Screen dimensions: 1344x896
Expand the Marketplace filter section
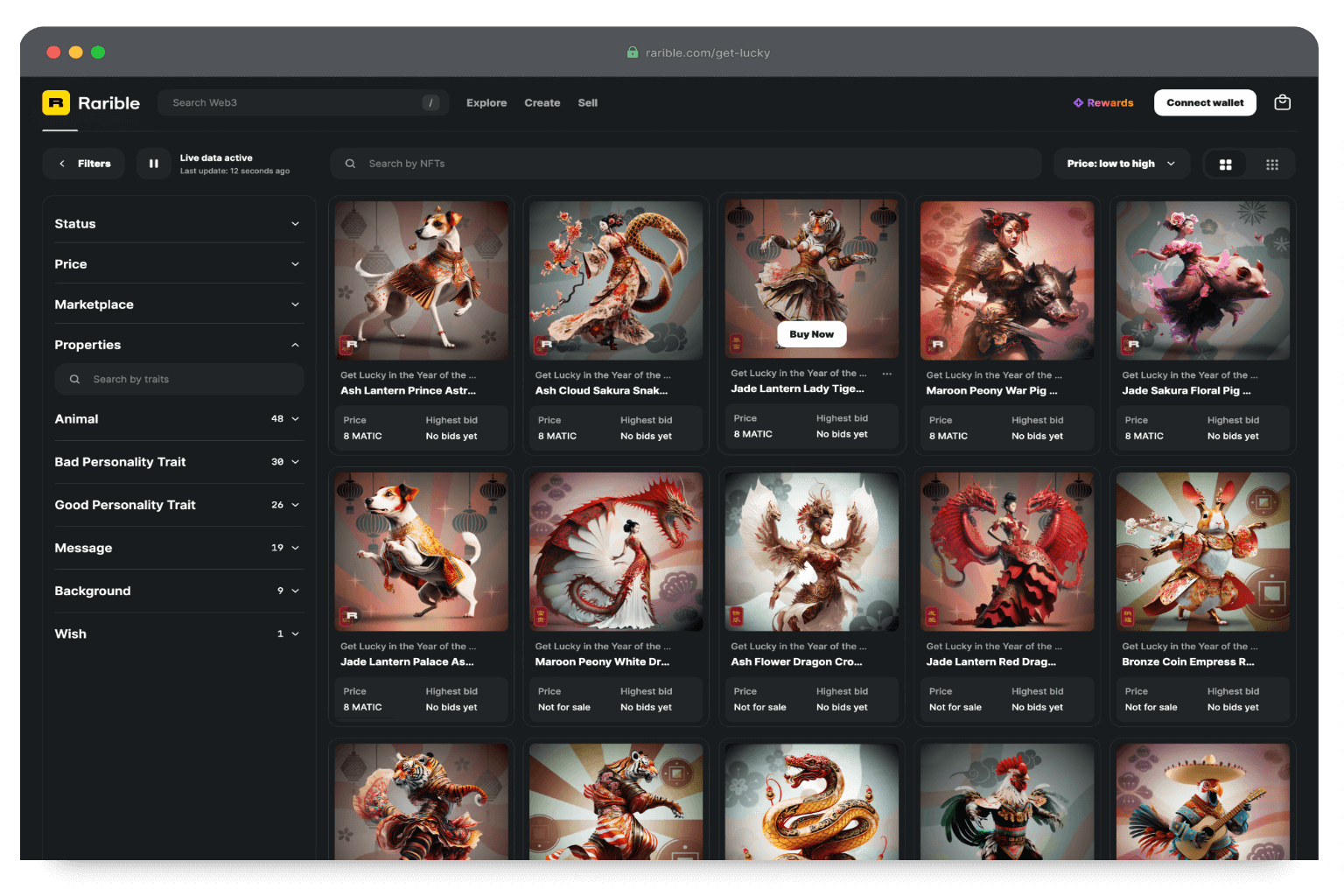[x=178, y=304]
